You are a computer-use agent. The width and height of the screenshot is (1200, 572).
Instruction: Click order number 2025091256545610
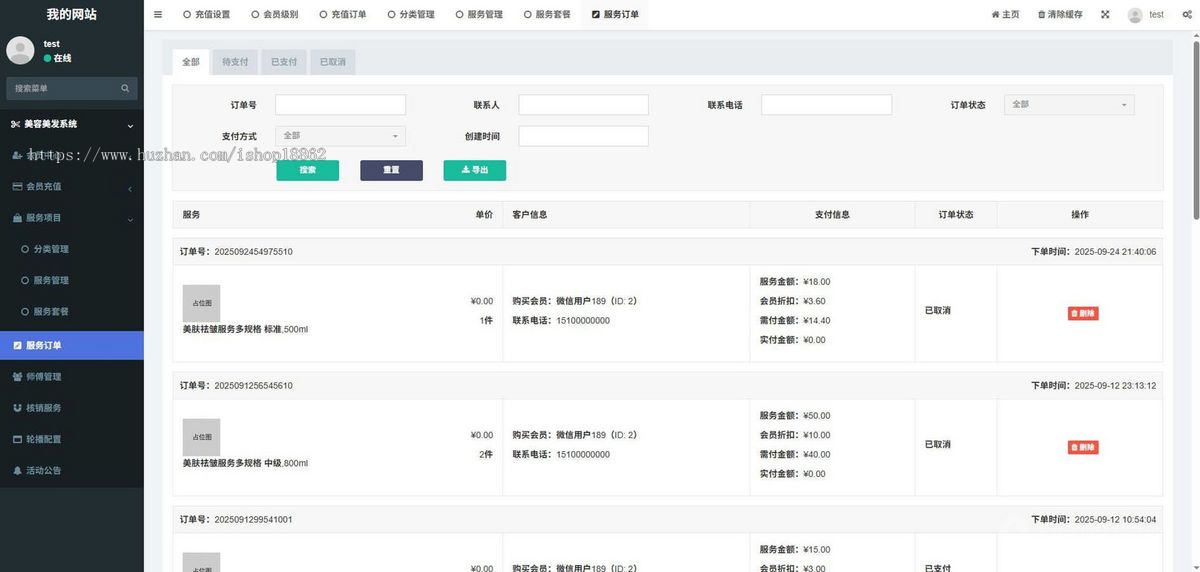[254, 386]
